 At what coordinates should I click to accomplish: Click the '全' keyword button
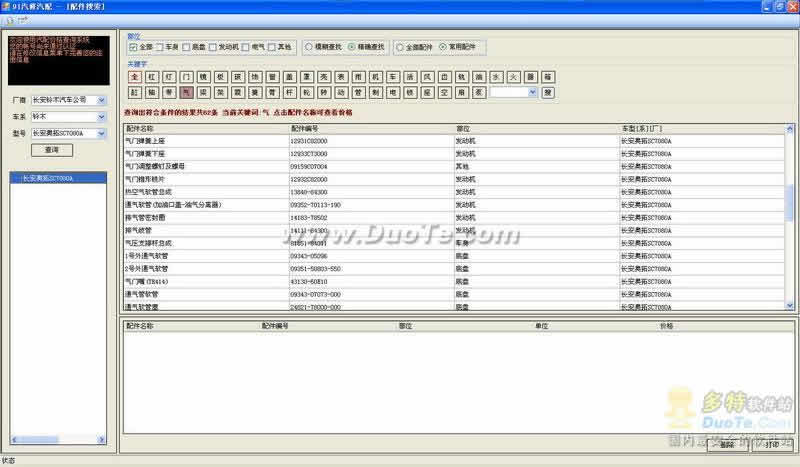point(135,77)
